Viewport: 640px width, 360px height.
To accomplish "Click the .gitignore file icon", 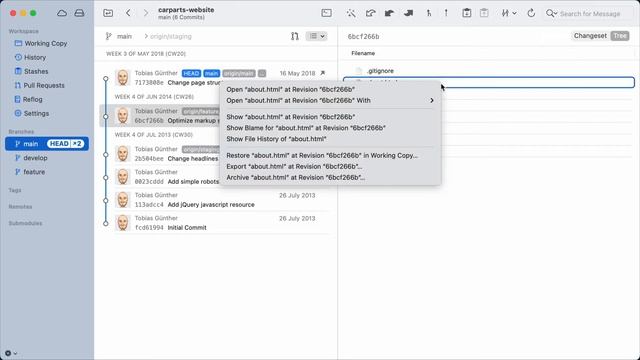I will click(358, 71).
